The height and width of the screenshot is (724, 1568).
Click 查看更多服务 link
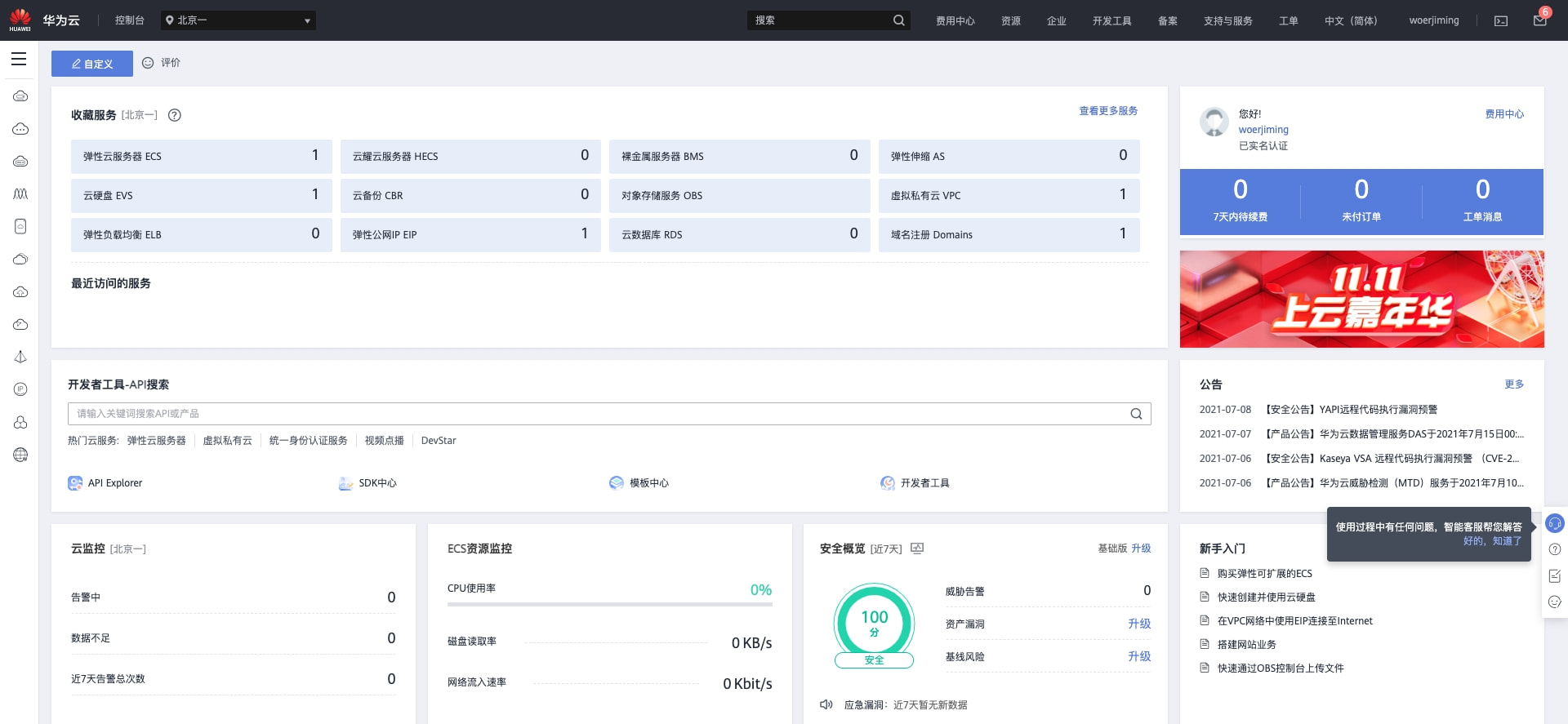tap(1108, 111)
